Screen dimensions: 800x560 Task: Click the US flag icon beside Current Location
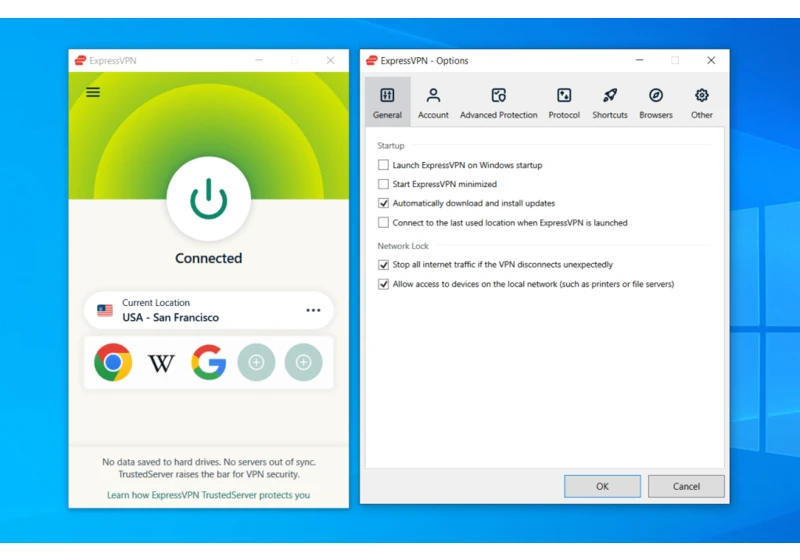click(105, 310)
